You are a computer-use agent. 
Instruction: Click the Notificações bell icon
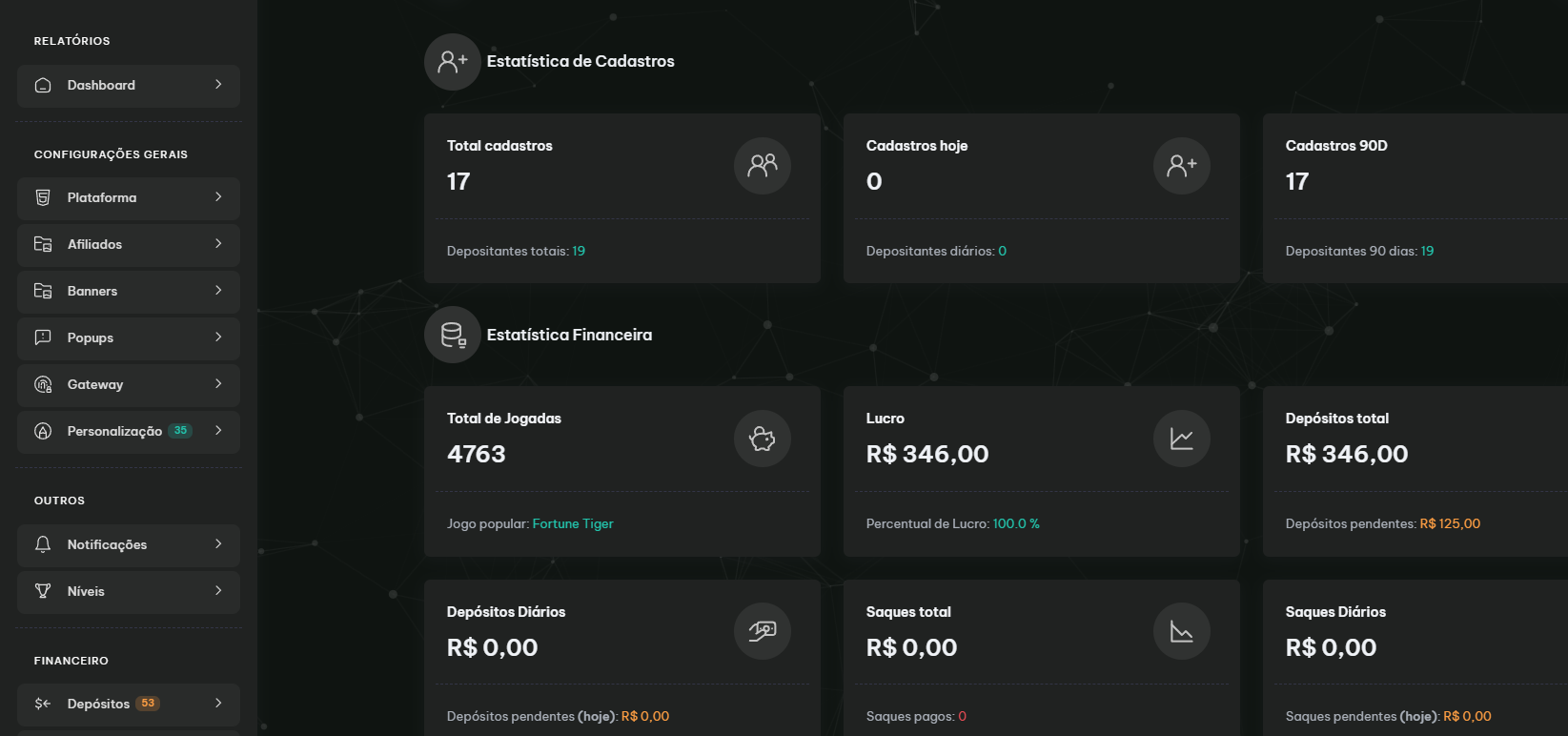coord(42,544)
